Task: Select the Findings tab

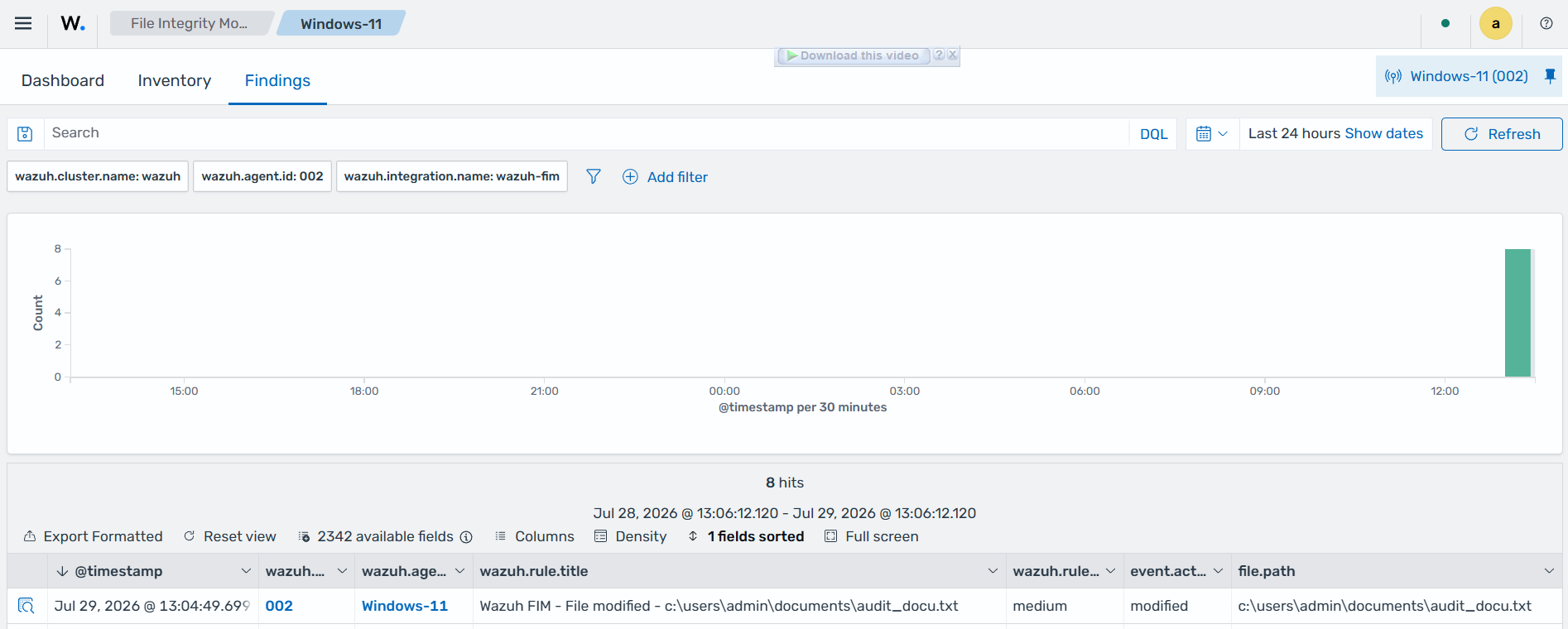Action: [x=277, y=80]
